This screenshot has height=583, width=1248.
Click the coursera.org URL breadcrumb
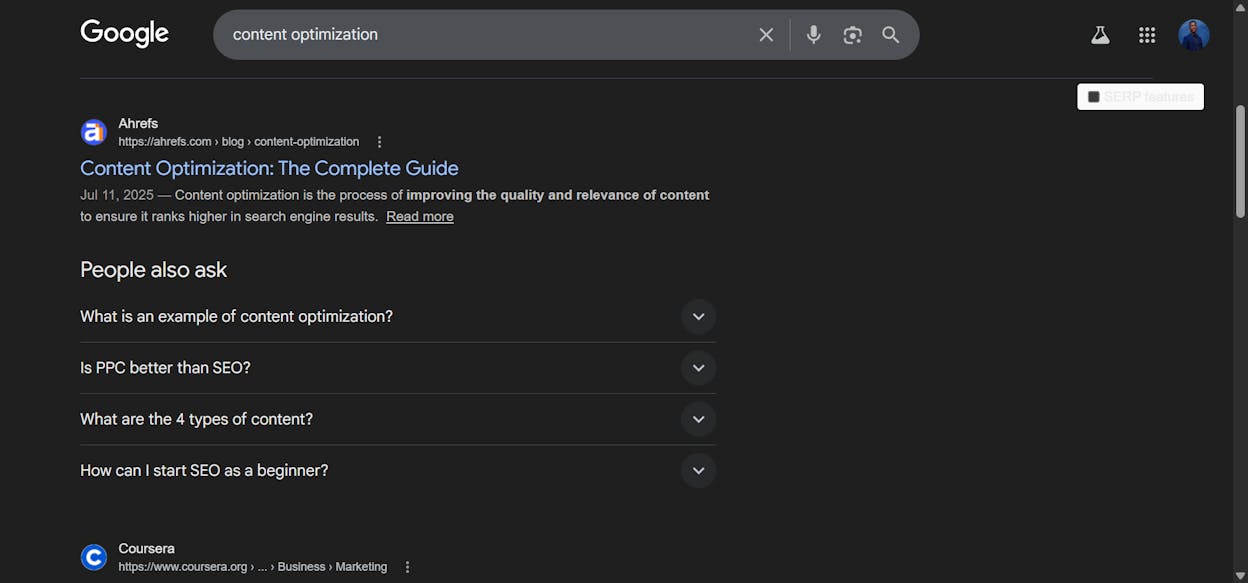click(253, 567)
